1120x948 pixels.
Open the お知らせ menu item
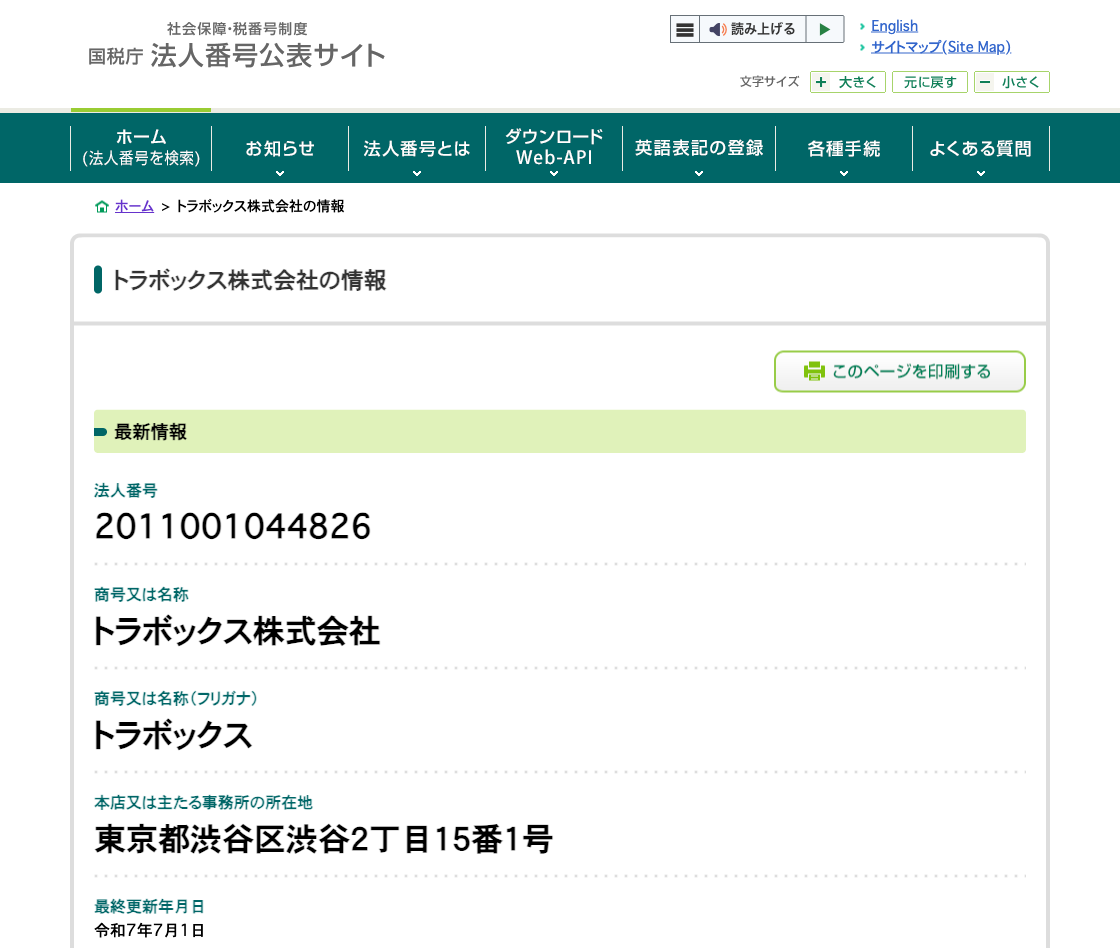tap(280, 148)
